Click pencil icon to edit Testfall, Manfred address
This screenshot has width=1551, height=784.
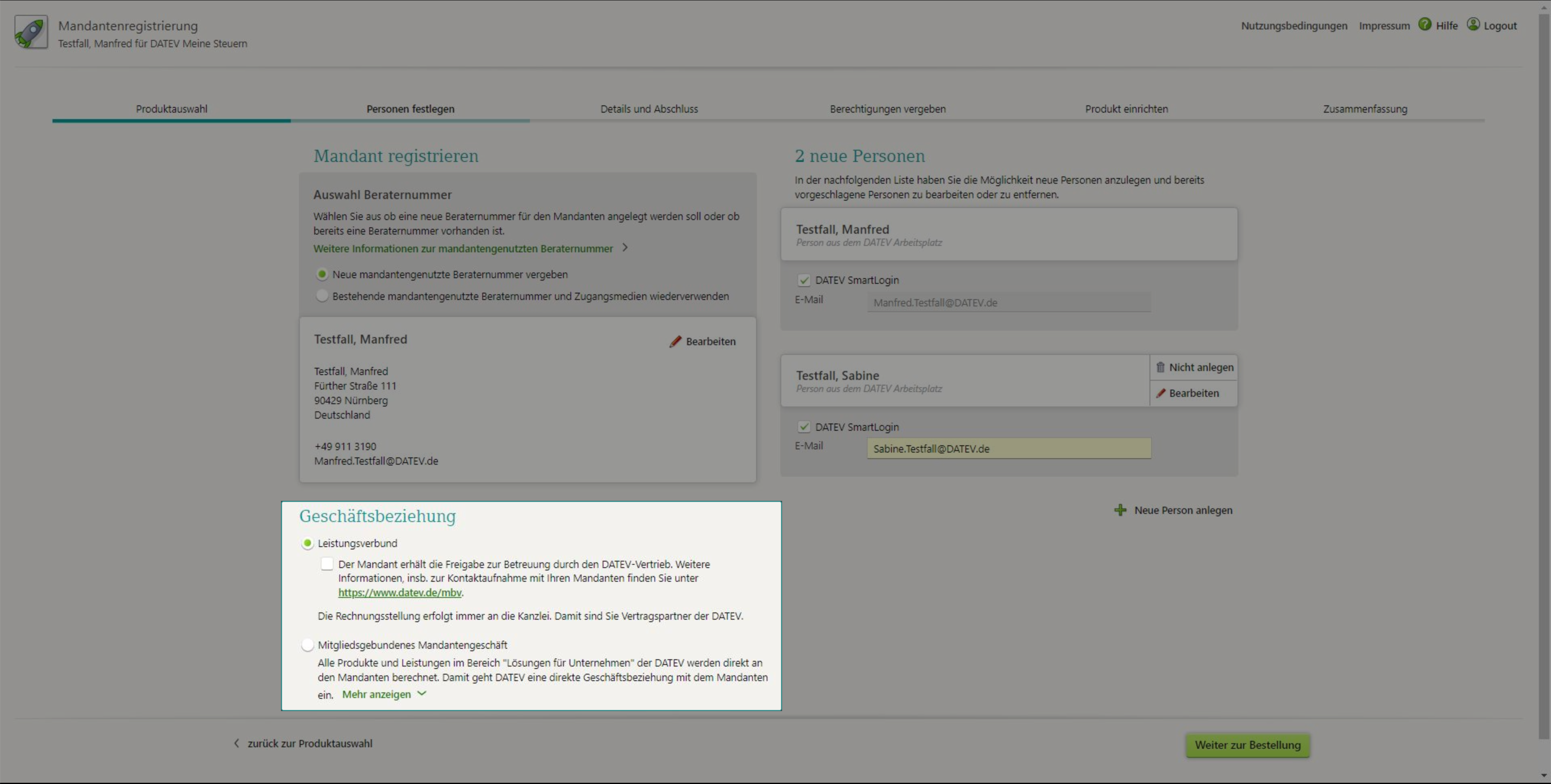click(676, 342)
